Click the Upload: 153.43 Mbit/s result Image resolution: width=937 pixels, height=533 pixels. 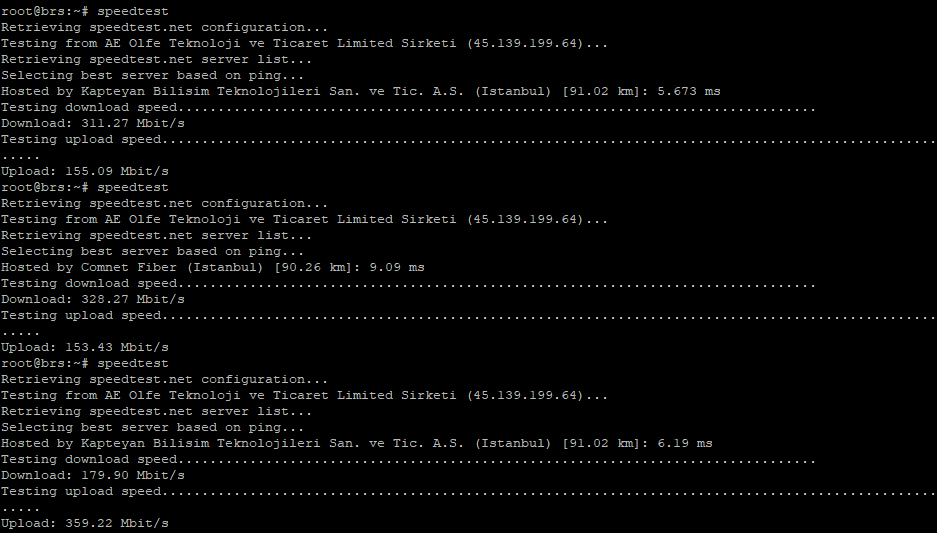[x=85, y=348]
